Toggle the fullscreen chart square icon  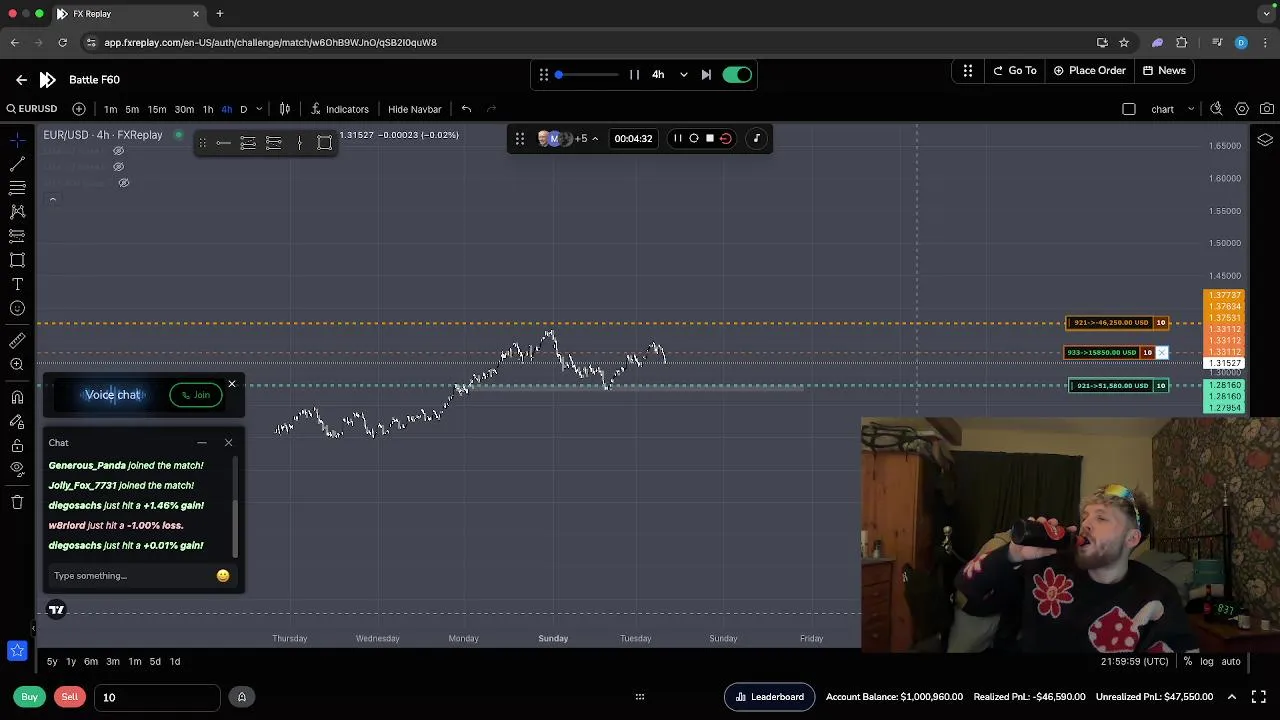[x=1129, y=109]
